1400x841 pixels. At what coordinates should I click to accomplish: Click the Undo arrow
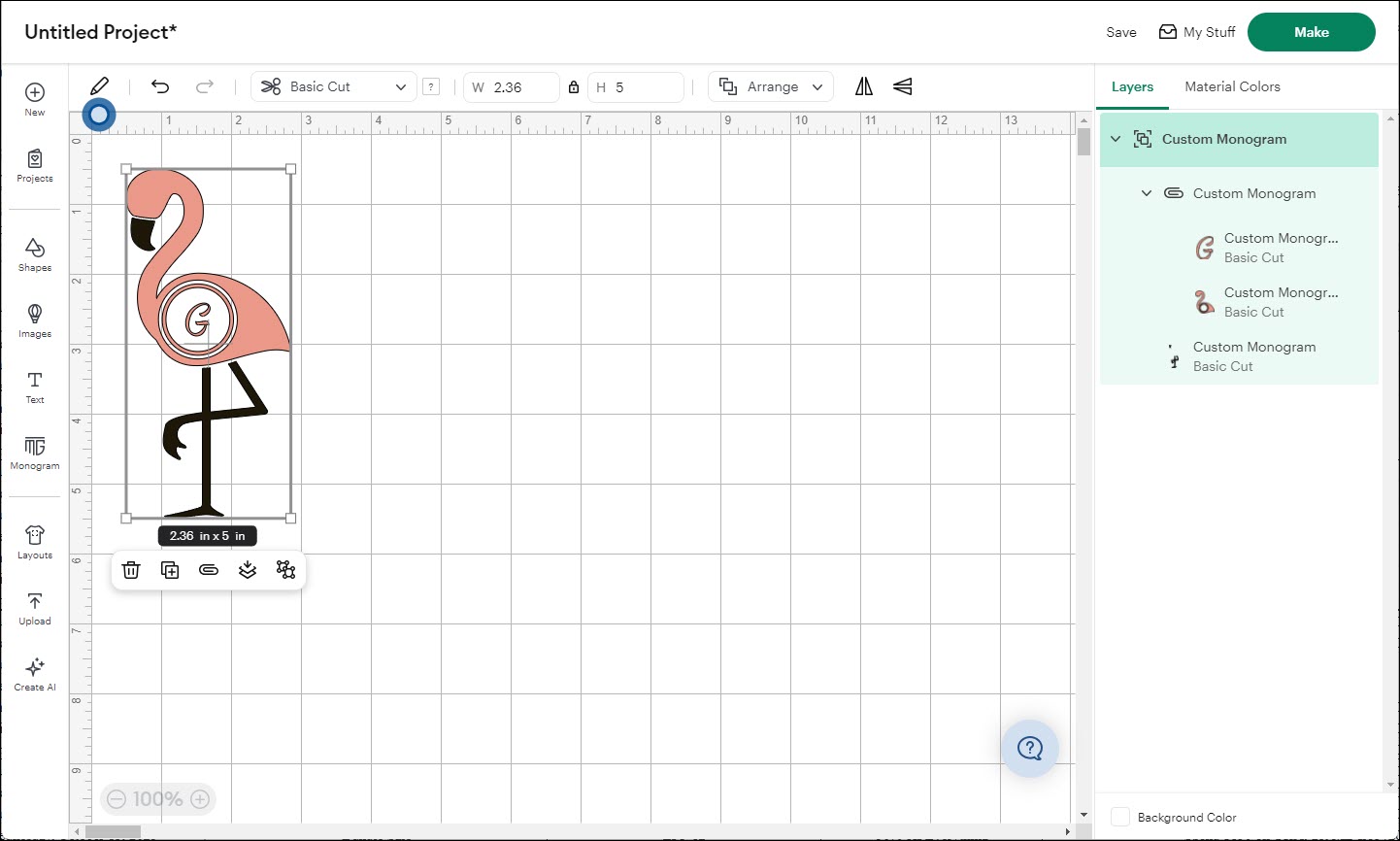160,86
